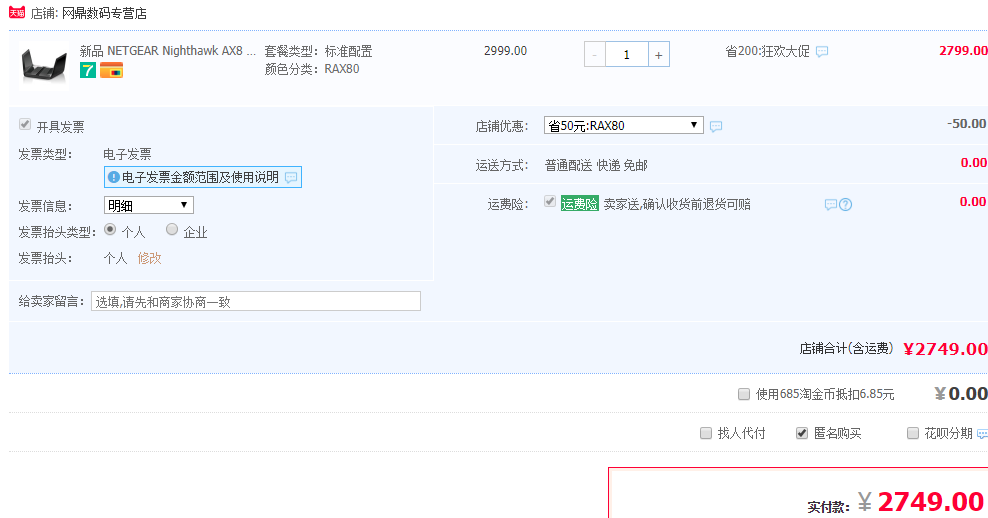Open the 发票信息 明细 dropdown
This screenshot has width=988, height=518.
[149, 205]
